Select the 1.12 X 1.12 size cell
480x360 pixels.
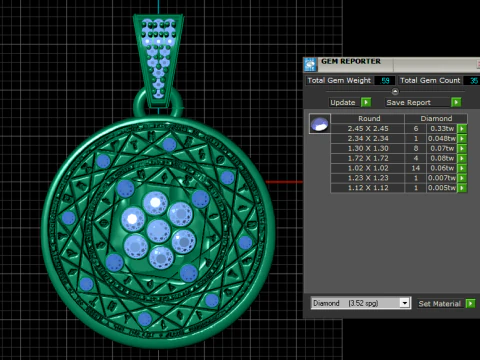point(368,188)
